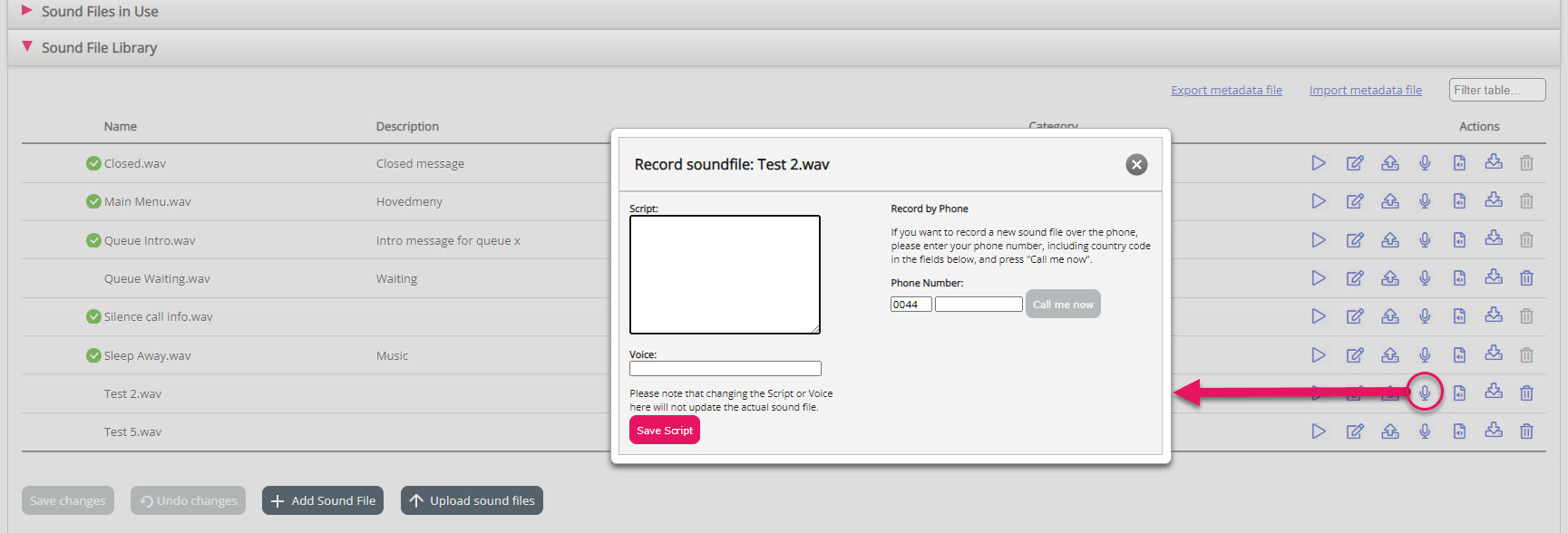Click the Add Sound File button
The image size is (1568, 533).
click(323, 500)
